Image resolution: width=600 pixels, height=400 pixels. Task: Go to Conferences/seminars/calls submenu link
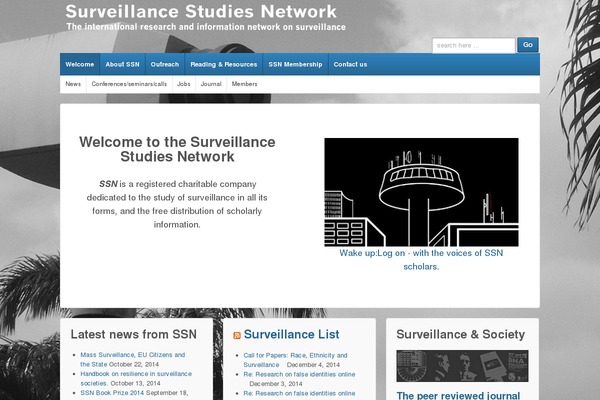tap(129, 84)
